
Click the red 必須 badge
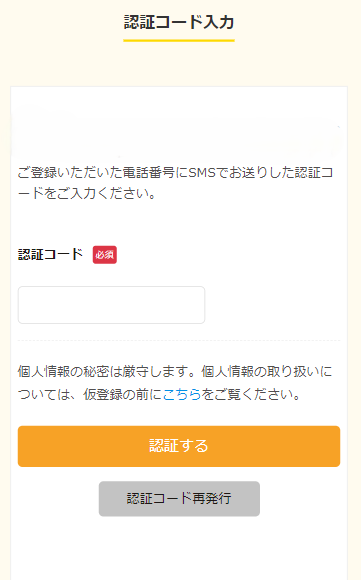pos(105,255)
